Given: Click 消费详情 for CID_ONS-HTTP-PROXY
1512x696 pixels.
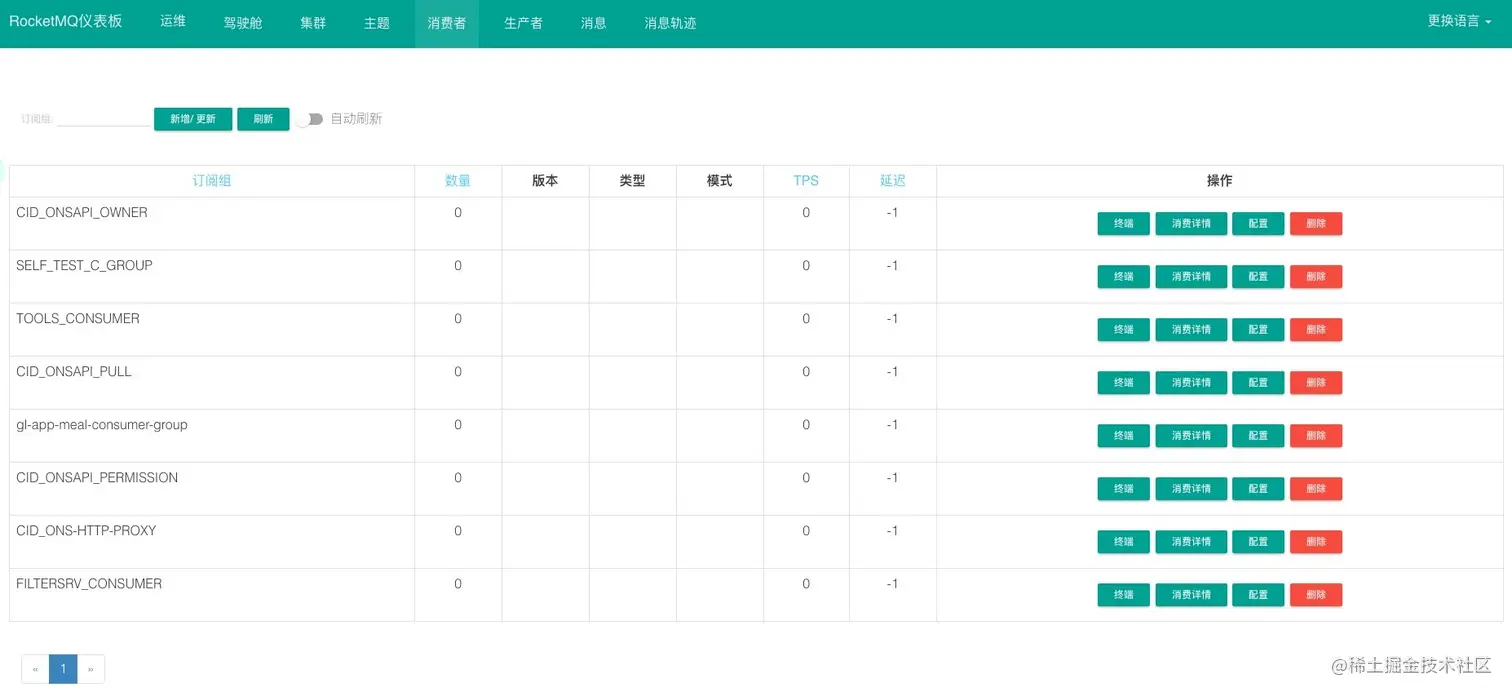Looking at the screenshot, I should tap(1191, 542).
